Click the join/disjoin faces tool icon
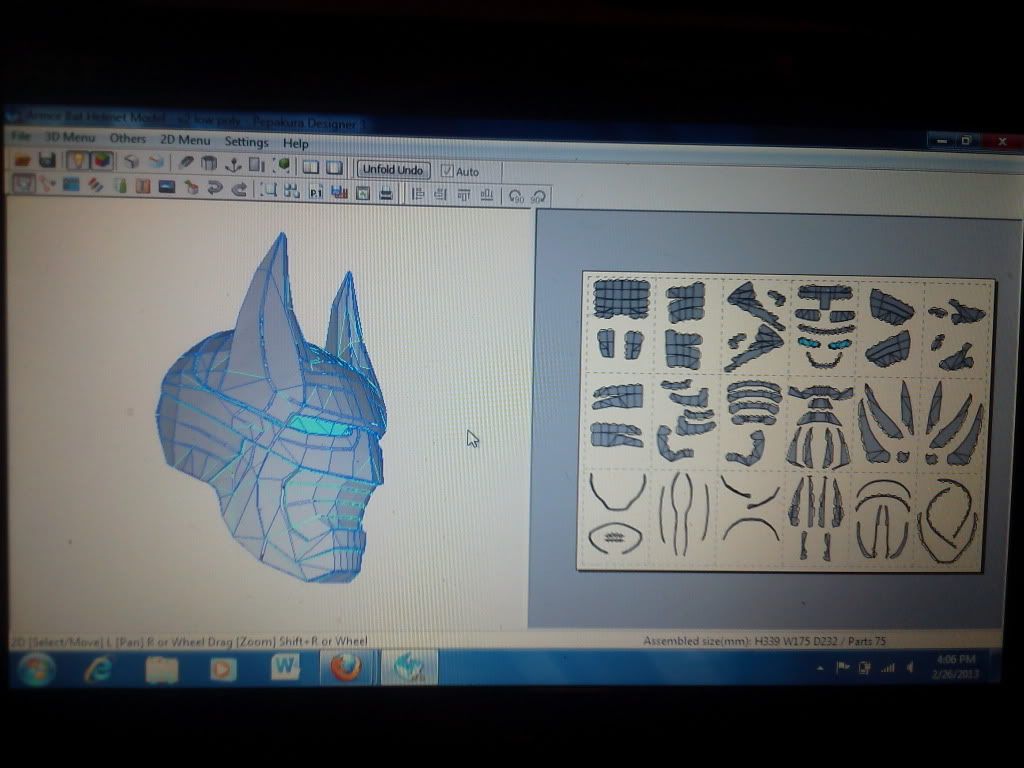 (x=47, y=185)
